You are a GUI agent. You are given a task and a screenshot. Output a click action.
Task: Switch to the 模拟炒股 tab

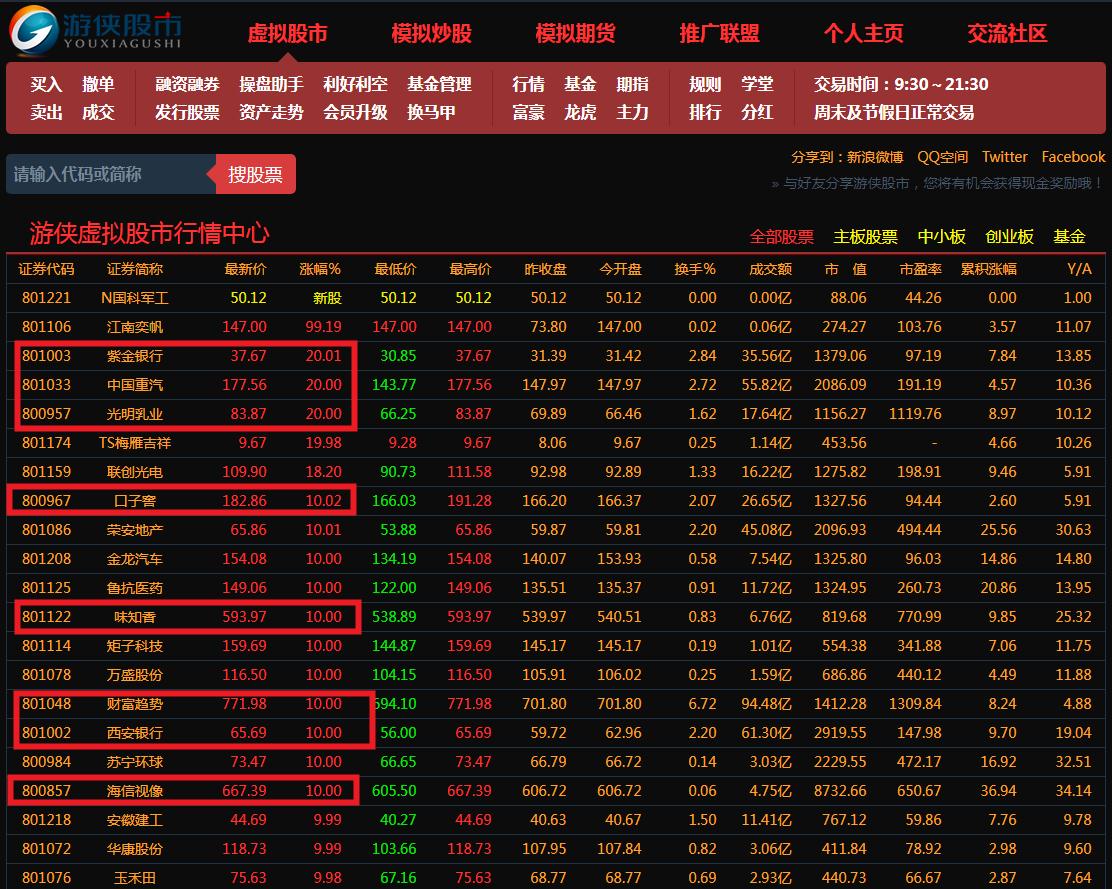[x=431, y=33]
